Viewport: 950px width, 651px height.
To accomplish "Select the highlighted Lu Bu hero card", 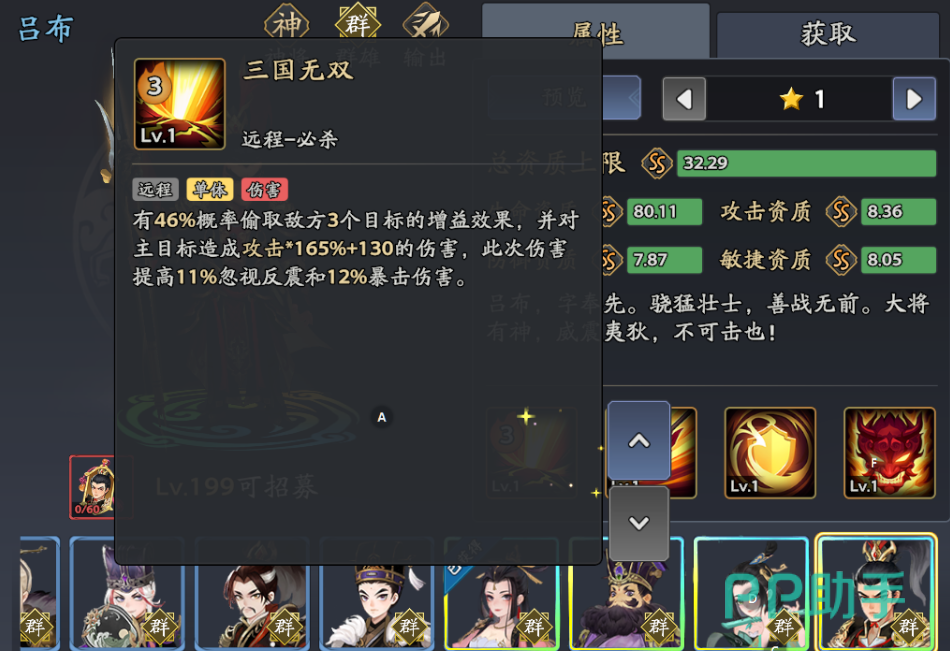I will [876, 592].
